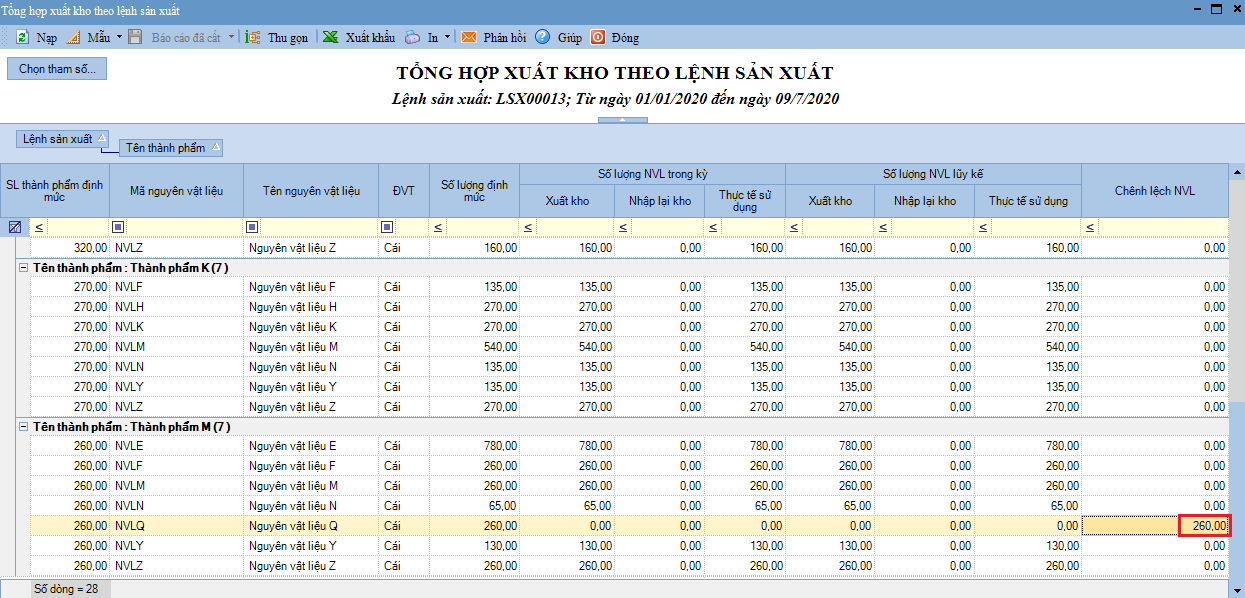Click the In printer icon
Image resolution: width=1245 pixels, height=598 pixels.
pyautogui.click(x=413, y=37)
